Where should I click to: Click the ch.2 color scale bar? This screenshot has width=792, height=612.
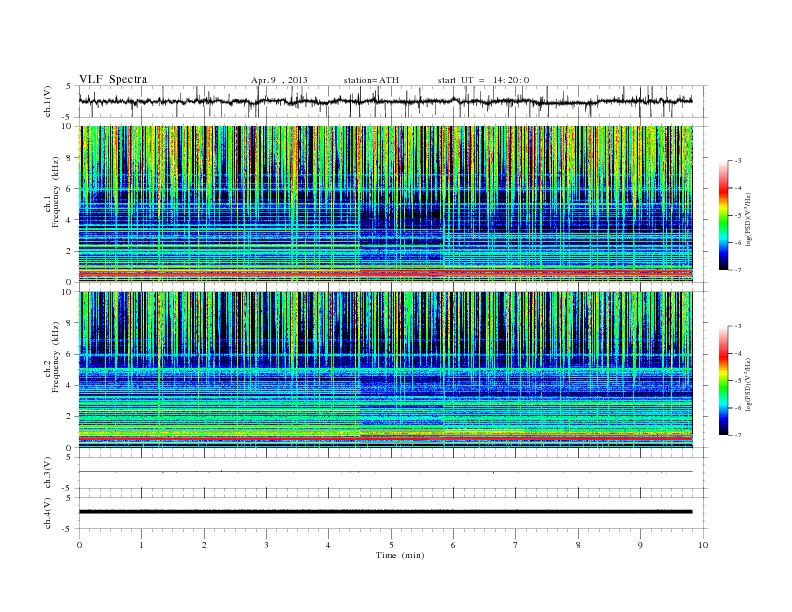(x=723, y=380)
